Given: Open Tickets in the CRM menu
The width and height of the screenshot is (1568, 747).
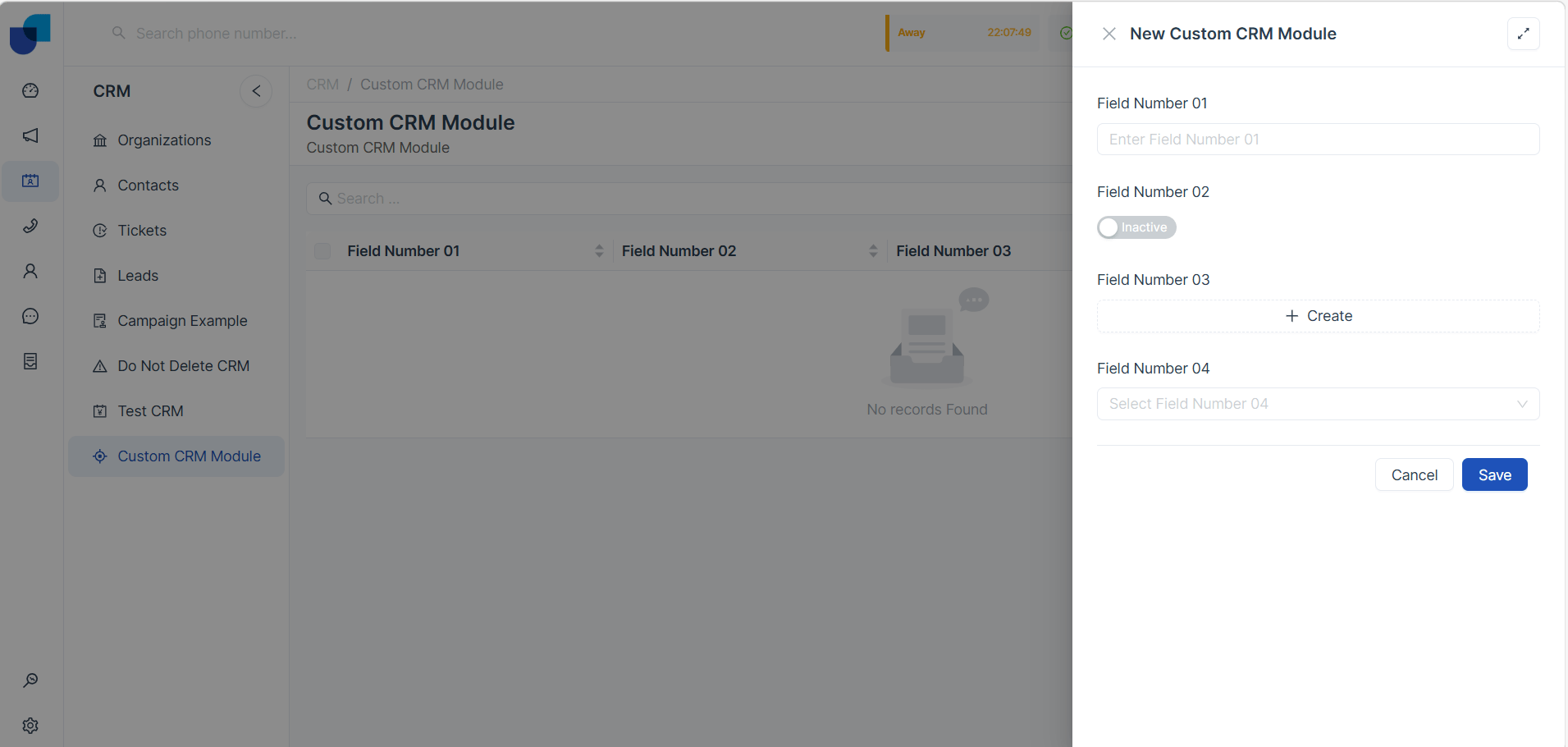Looking at the screenshot, I should pos(142,231).
